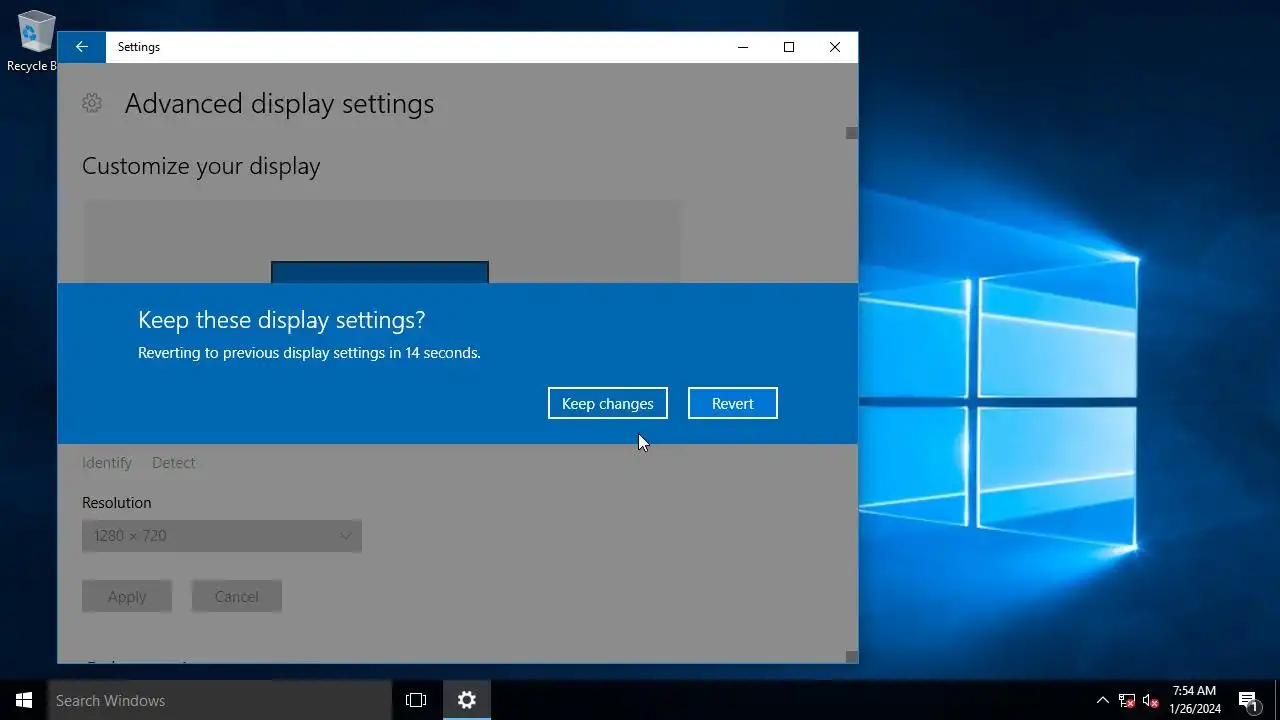This screenshot has width=1280, height=720.
Task: Click the Search Windows box
Action: [x=220, y=700]
